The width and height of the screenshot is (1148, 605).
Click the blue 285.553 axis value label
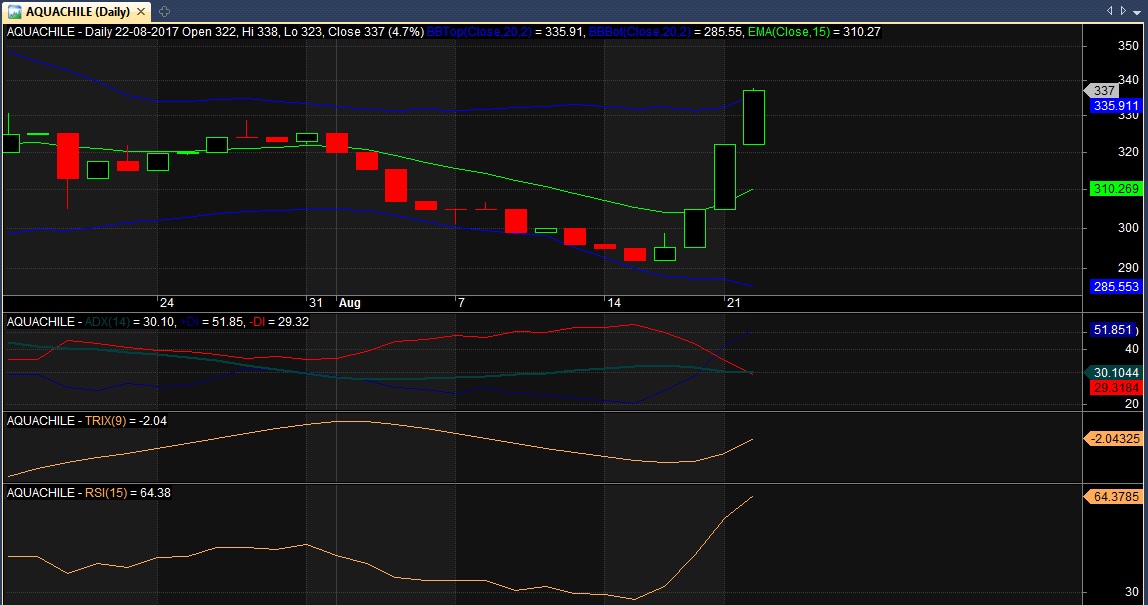pyautogui.click(x=1116, y=287)
